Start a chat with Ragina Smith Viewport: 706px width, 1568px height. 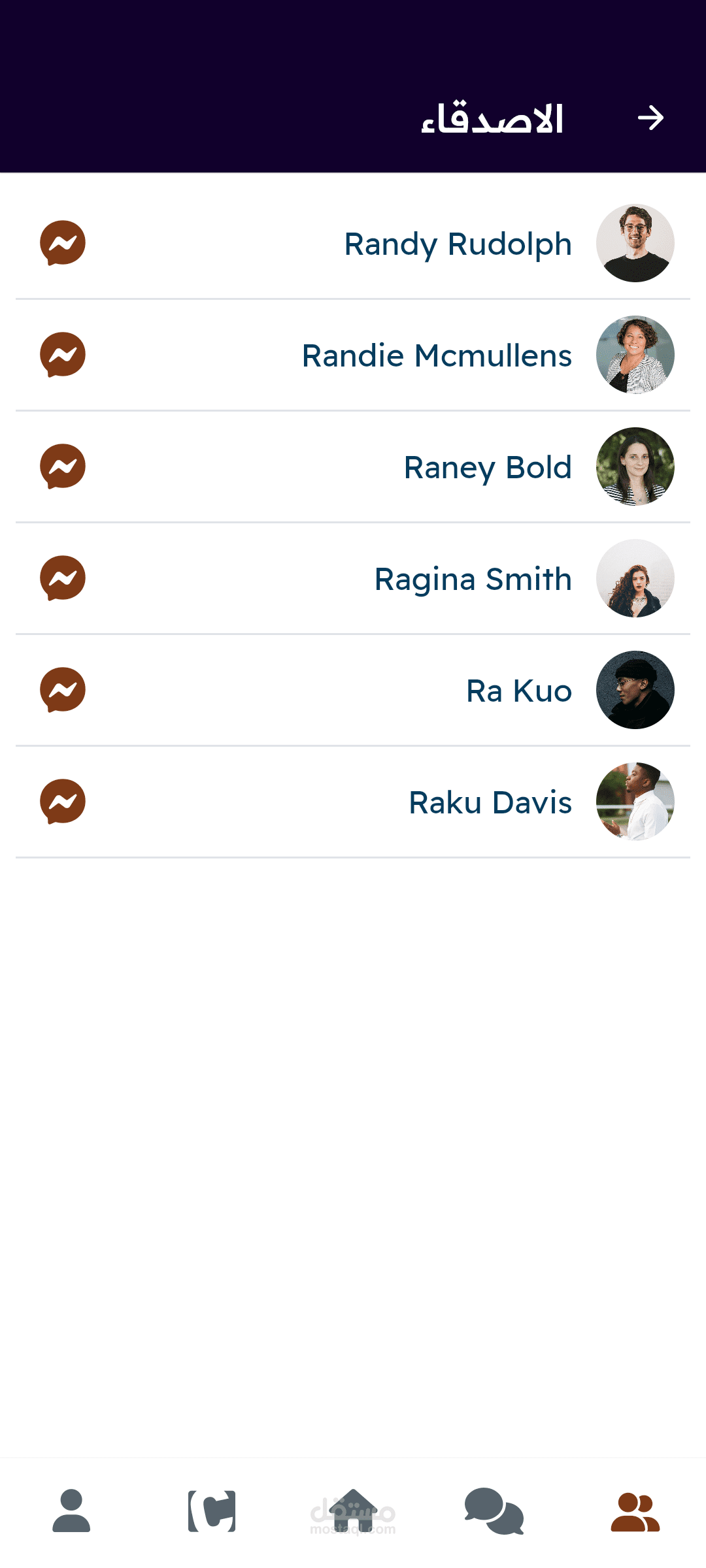pos(63,578)
